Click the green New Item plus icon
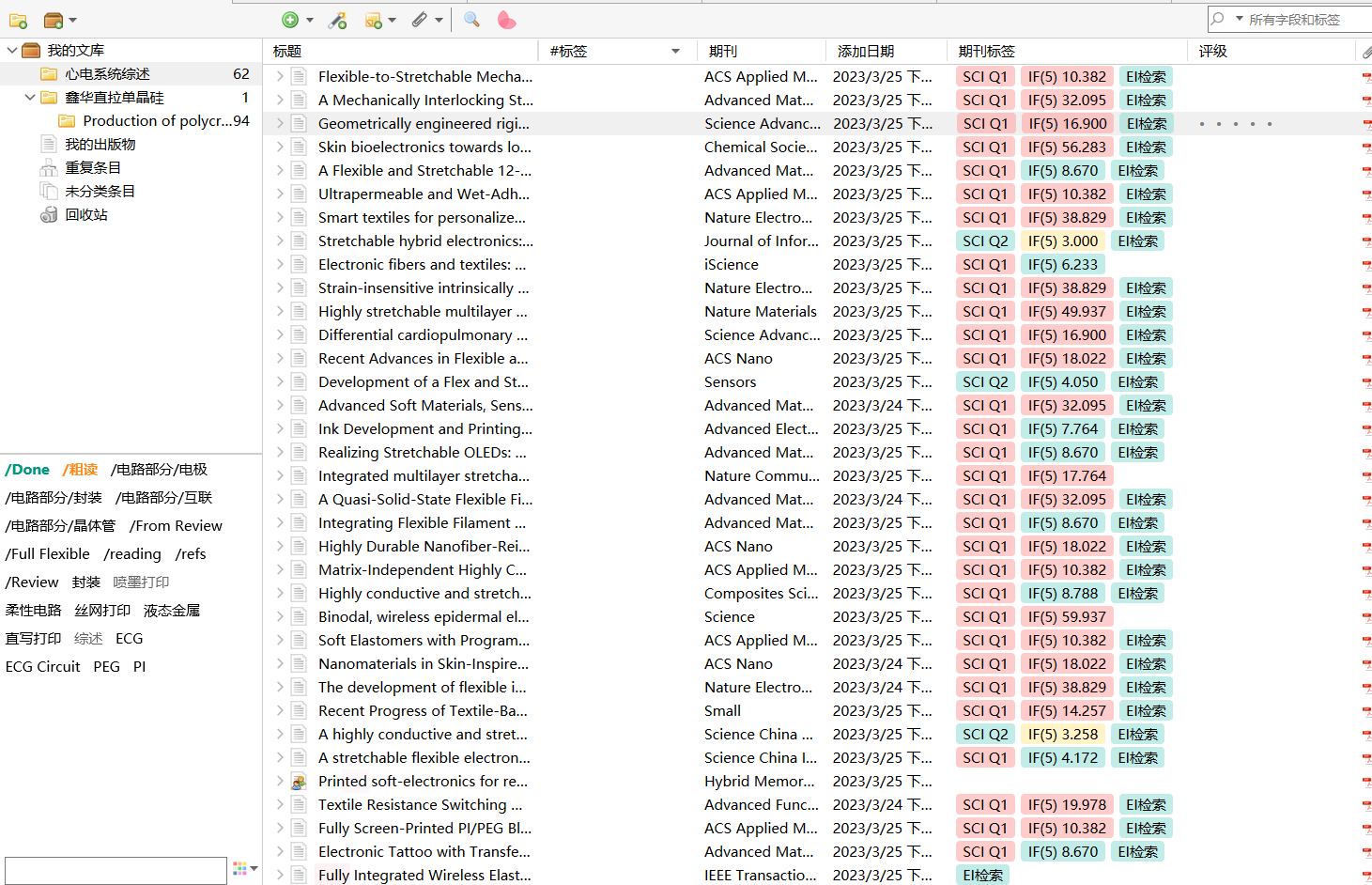1372x885 pixels. (x=290, y=20)
